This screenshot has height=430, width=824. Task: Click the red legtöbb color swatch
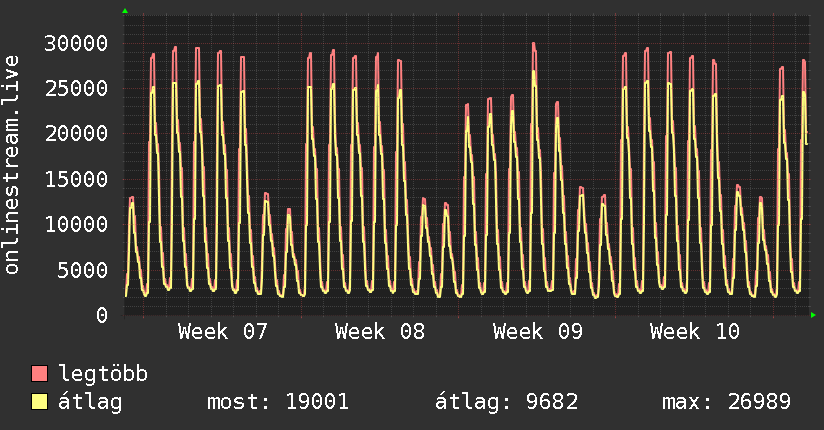pos(40,374)
